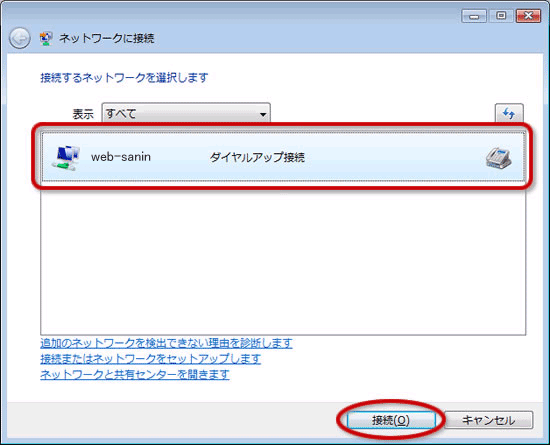Click the refresh network list icon
Screen dimensions: 550x445
509,113
